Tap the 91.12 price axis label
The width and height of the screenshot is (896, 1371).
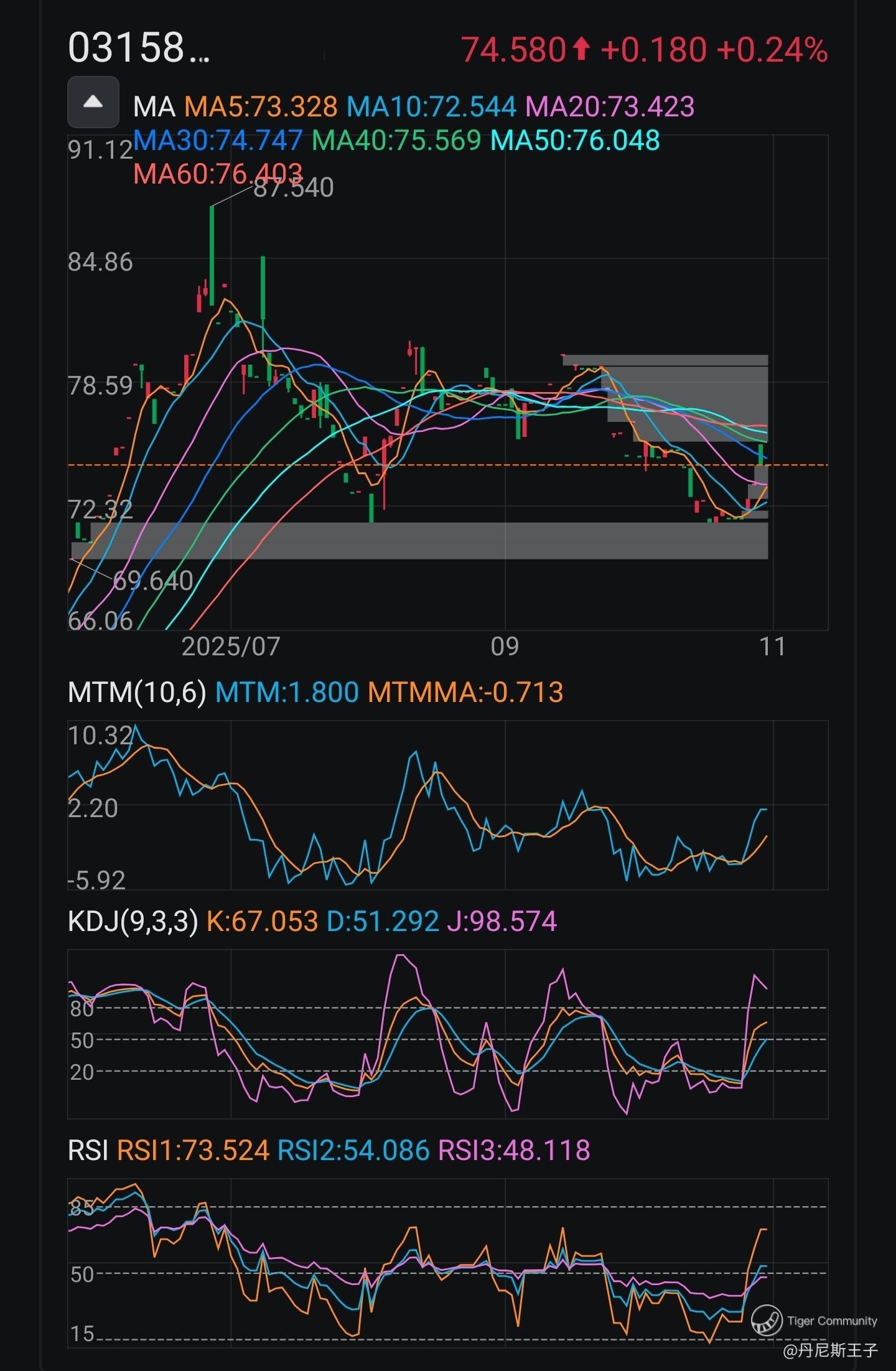(x=100, y=150)
